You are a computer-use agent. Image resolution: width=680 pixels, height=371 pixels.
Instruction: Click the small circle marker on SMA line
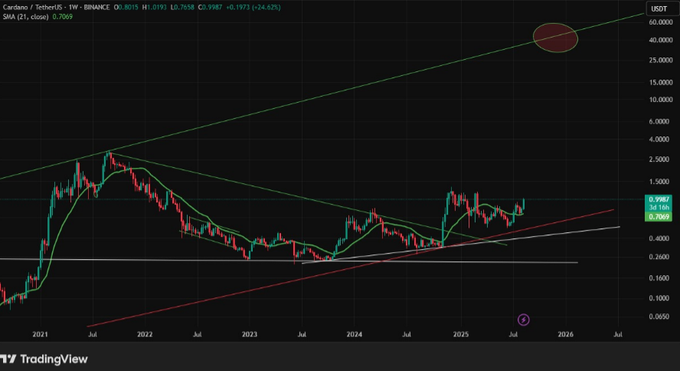click(x=96, y=195)
